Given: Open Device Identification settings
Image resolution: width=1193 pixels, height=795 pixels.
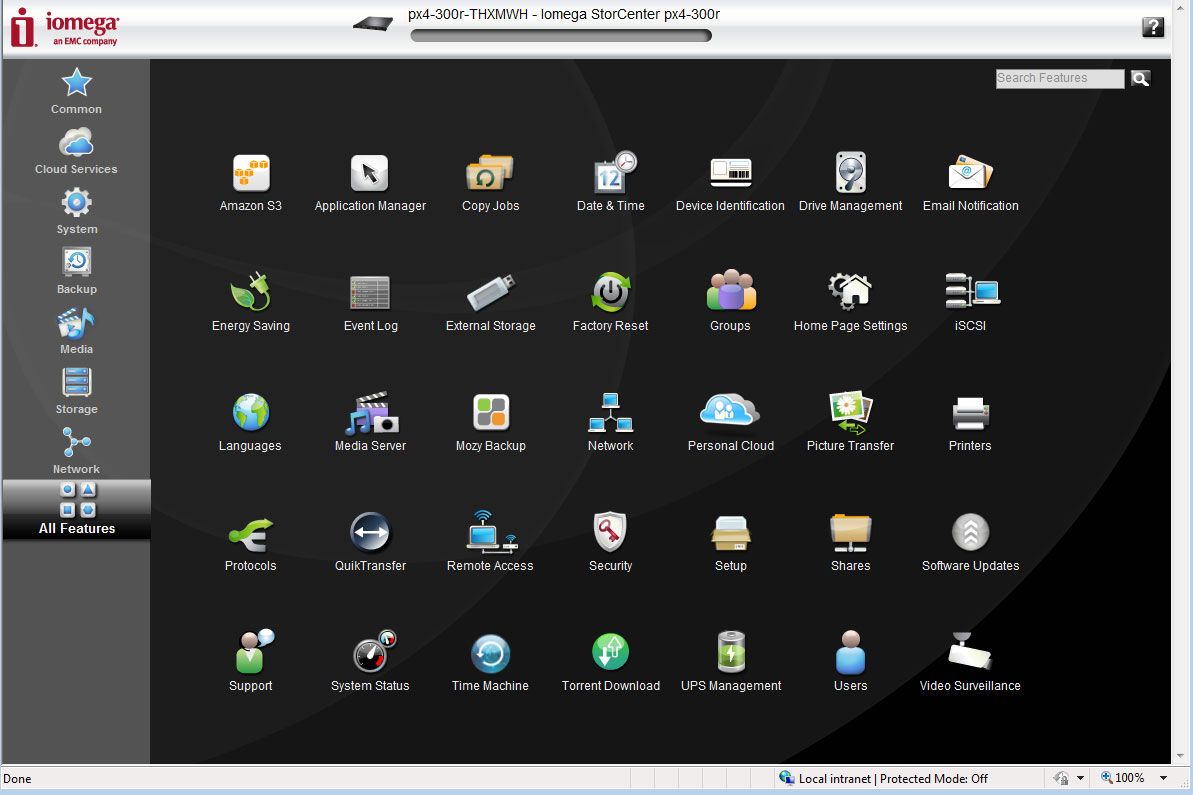Looking at the screenshot, I should (730, 183).
